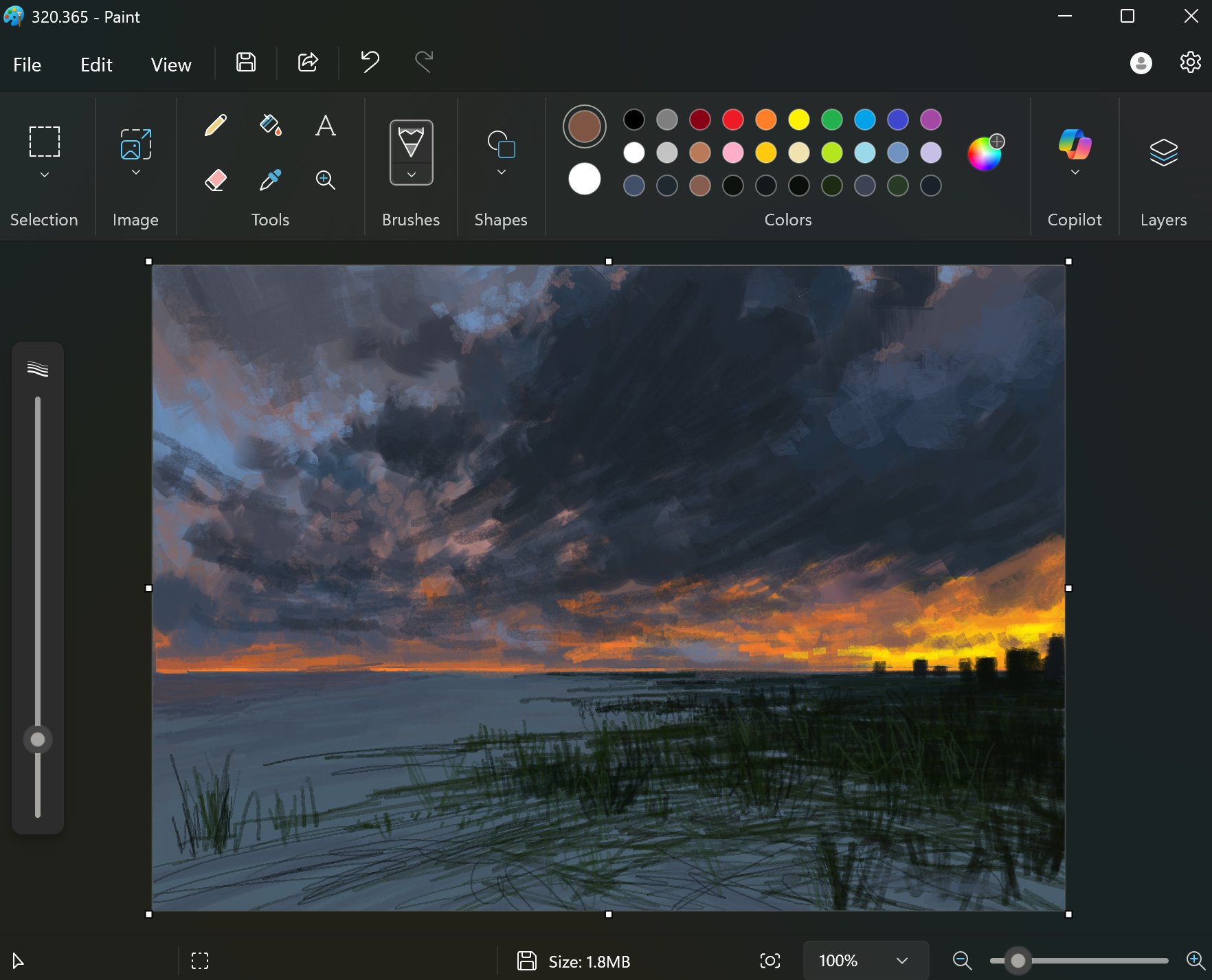Click the Save icon in toolbar
Viewport: 1212px width, 980px height.
[246, 63]
